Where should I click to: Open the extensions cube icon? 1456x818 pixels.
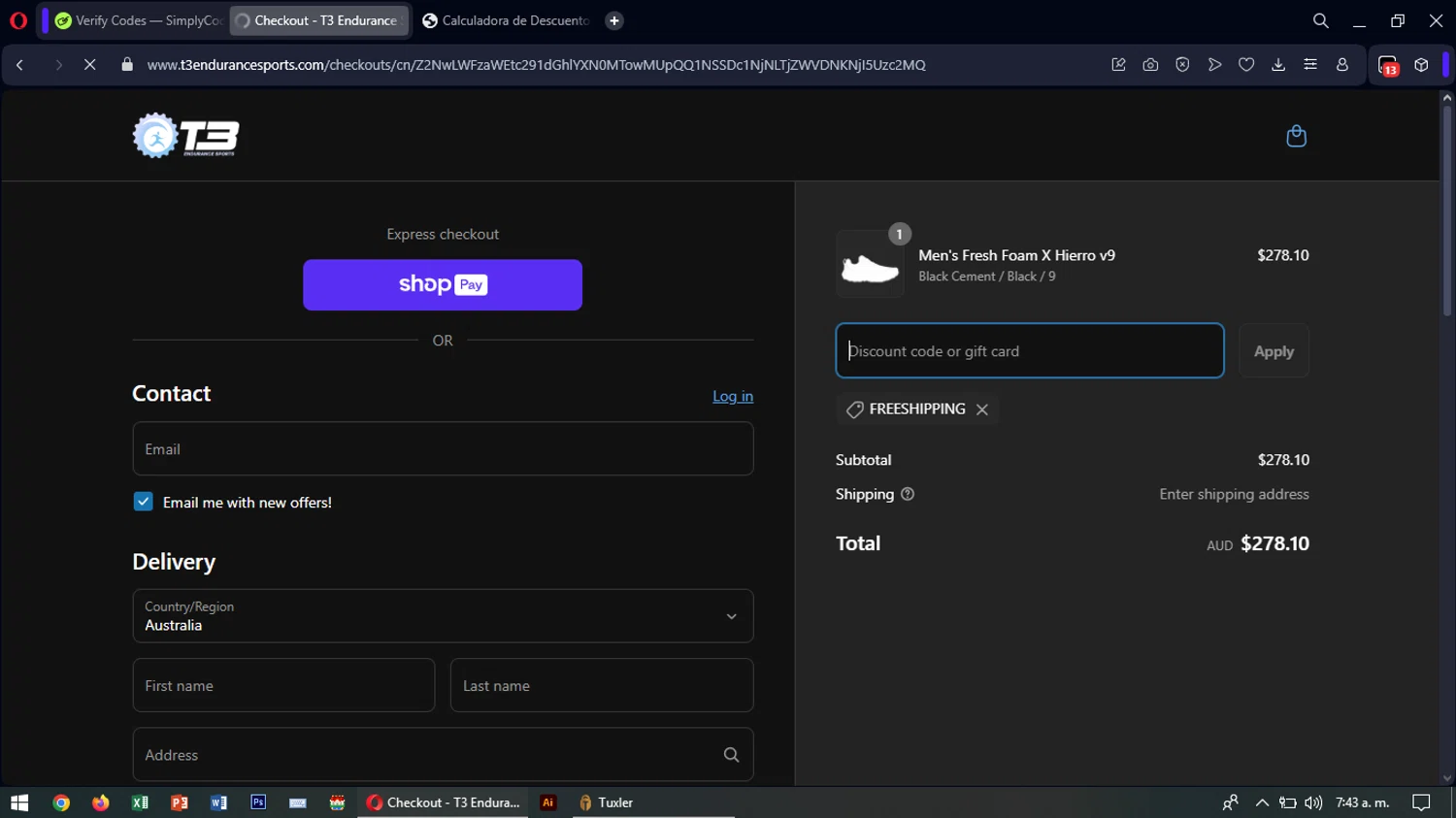pos(1421,65)
